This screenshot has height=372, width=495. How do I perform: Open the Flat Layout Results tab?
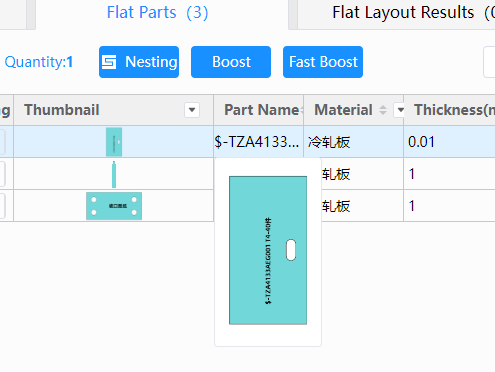pyautogui.click(x=413, y=13)
